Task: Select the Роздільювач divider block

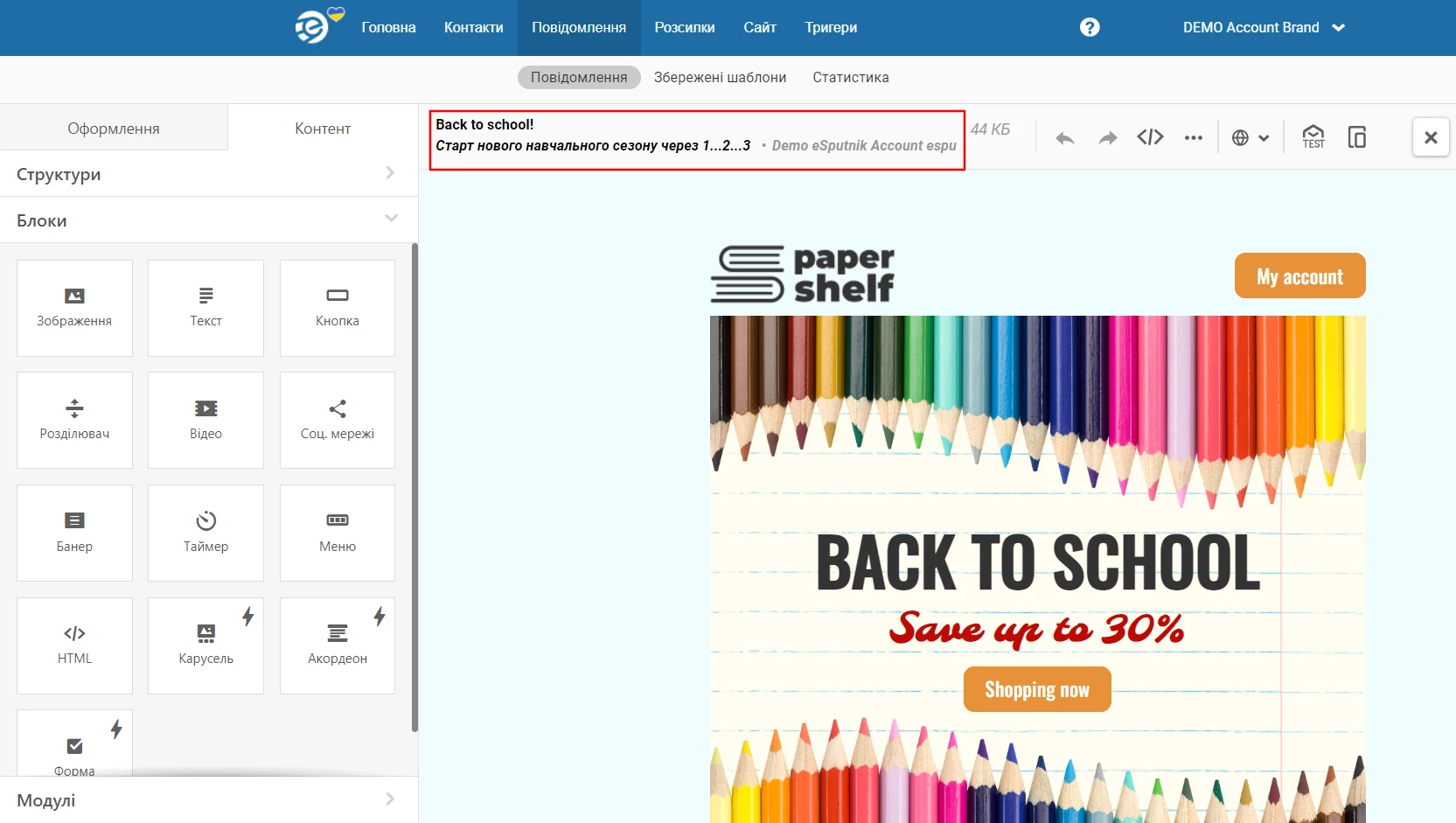Action: pyautogui.click(x=74, y=421)
